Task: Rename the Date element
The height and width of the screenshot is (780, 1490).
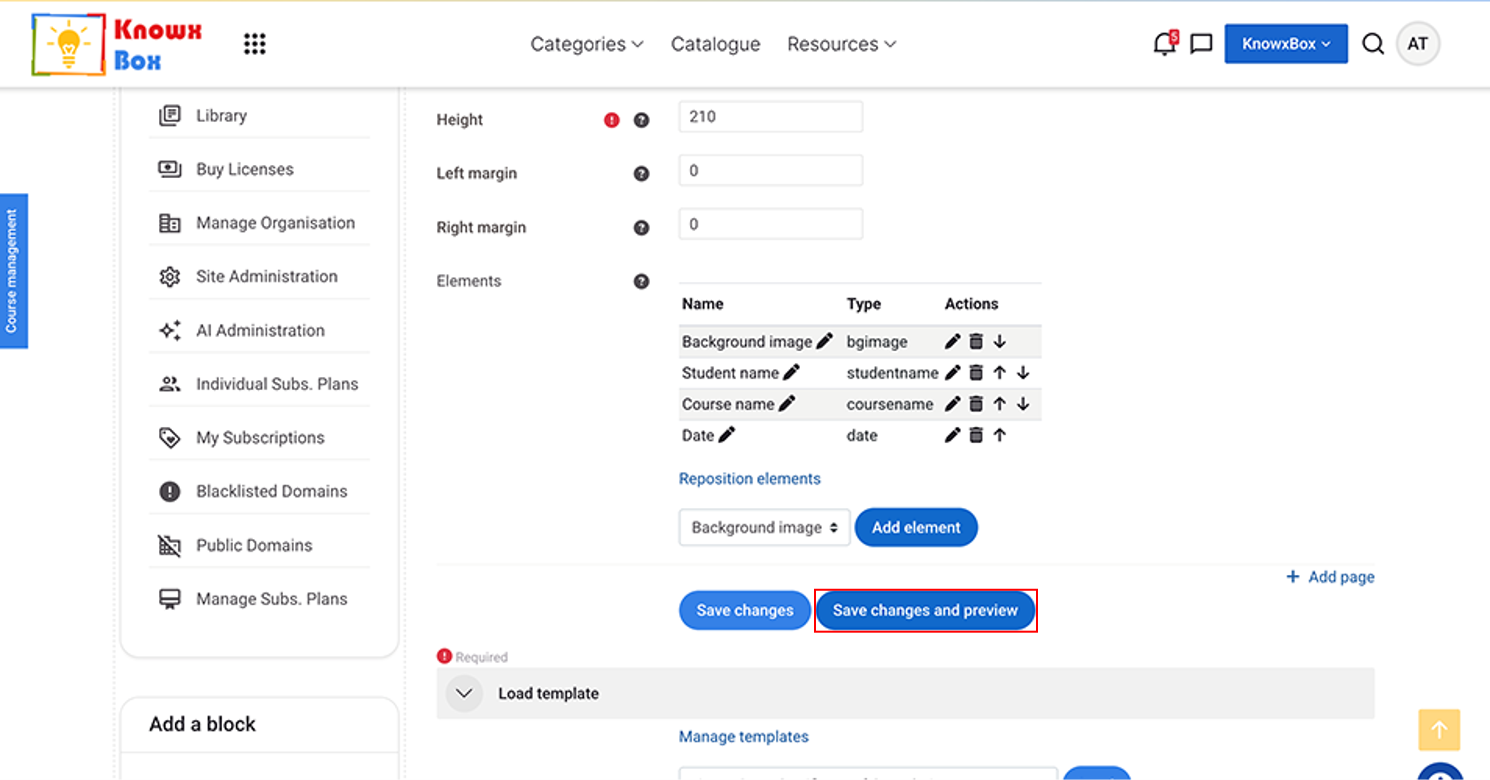Action: pyautogui.click(x=726, y=435)
